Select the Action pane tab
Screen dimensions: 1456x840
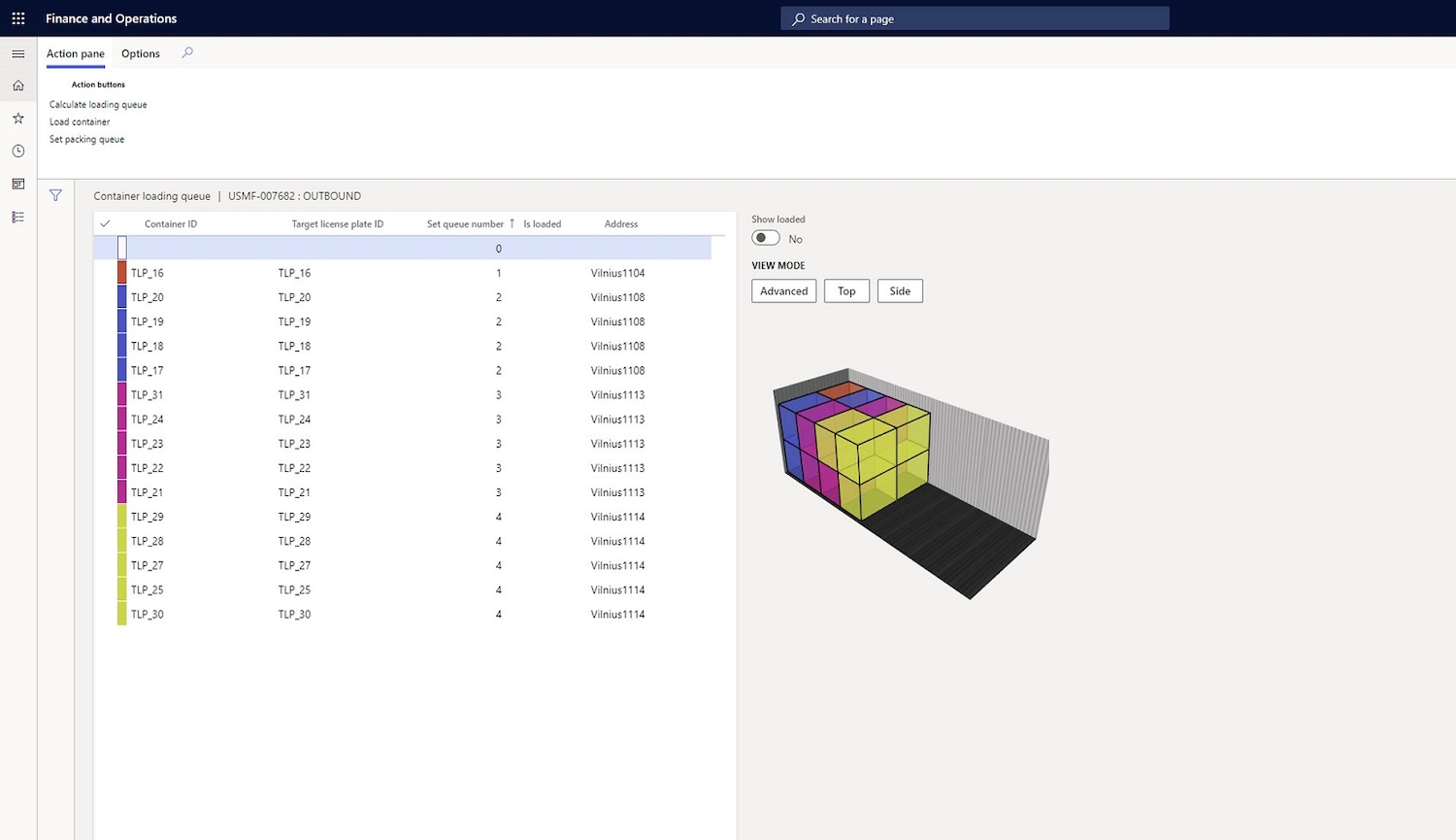(x=76, y=53)
